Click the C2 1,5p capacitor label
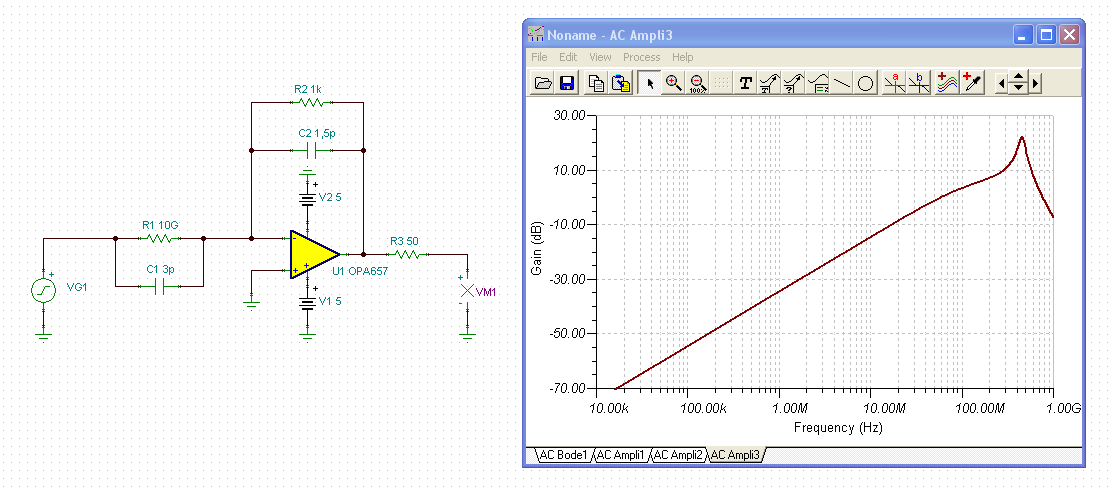Viewport: 1112px width, 489px height. pos(317,133)
